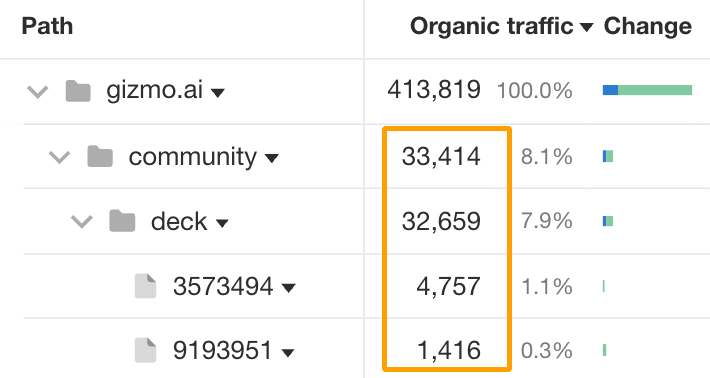Click the gizmo.ai folder icon
This screenshot has width=710, height=378.
point(78,91)
